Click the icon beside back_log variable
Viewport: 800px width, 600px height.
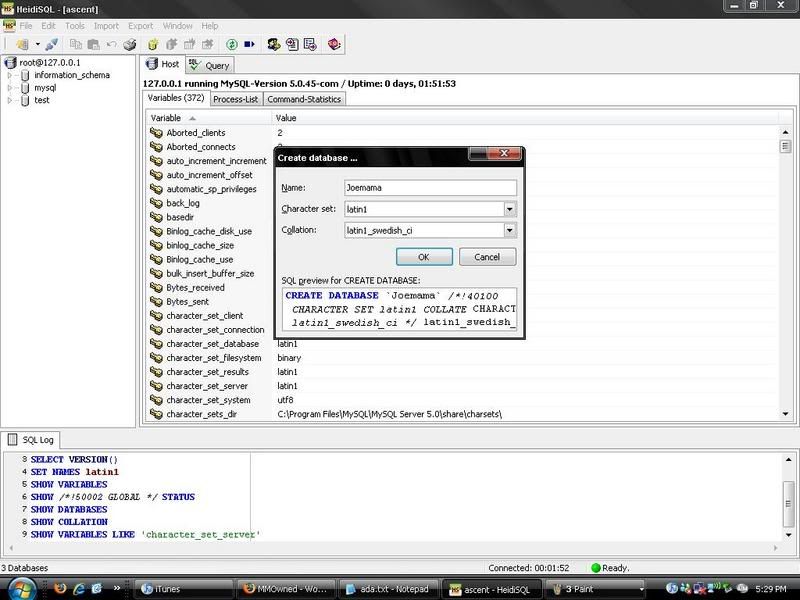coord(156,203)
